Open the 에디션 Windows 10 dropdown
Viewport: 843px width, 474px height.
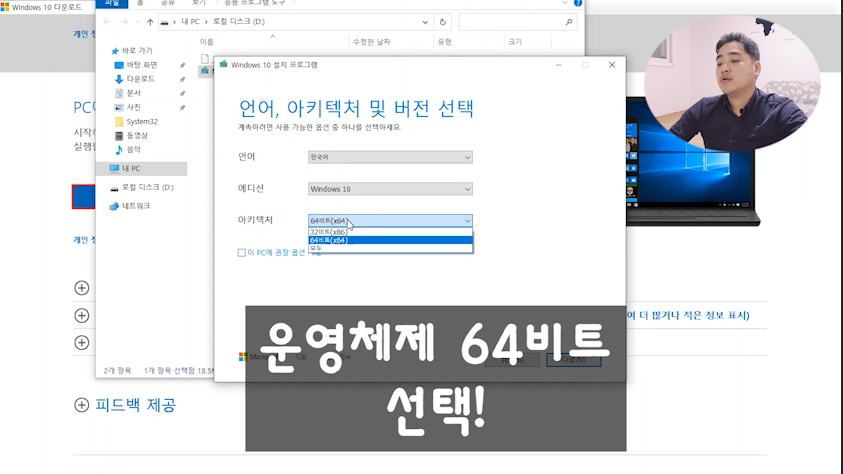pos(390,189)
